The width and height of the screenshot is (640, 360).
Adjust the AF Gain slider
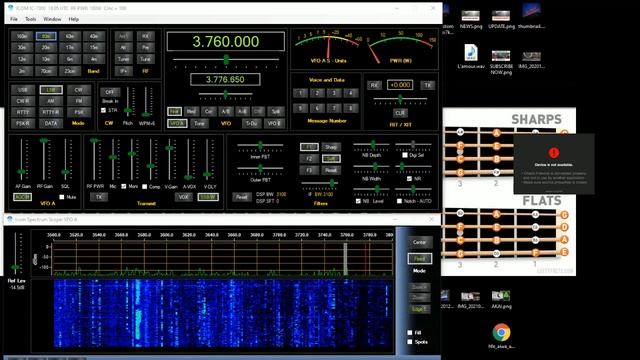22,160
